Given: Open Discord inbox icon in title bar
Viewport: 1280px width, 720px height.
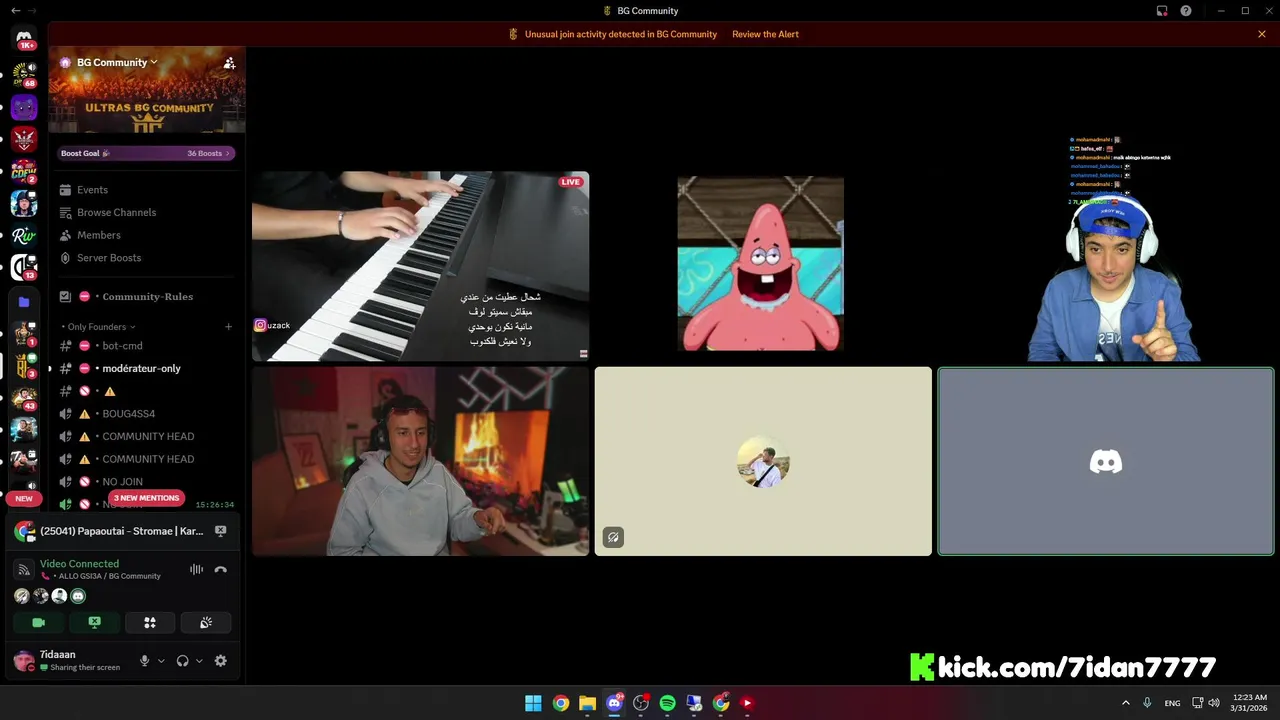Looking at the screenshot, I should (1162, 11).
